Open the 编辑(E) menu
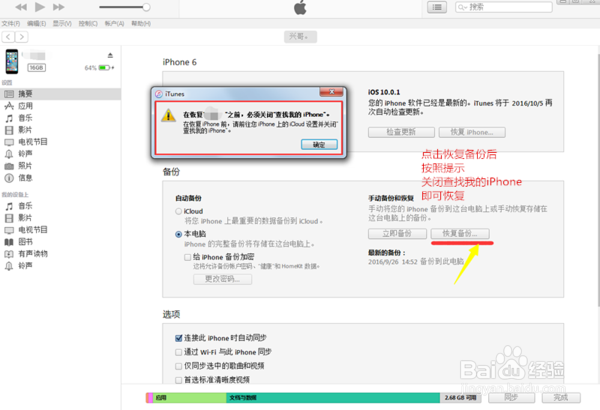The height and width of the screenshot is (410, 600). tap(36, 24)
